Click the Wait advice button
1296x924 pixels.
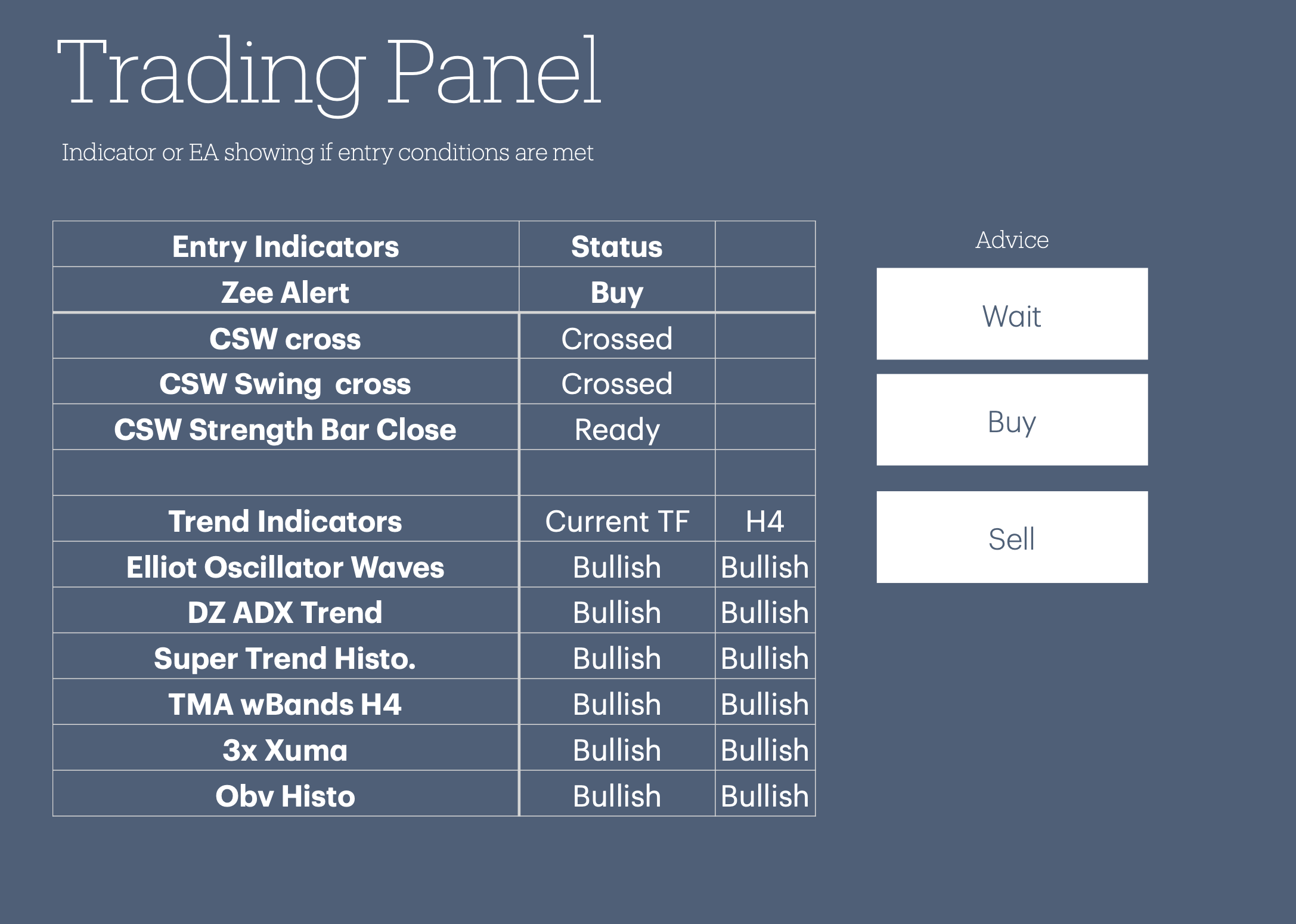click(x=1012, y=314)
